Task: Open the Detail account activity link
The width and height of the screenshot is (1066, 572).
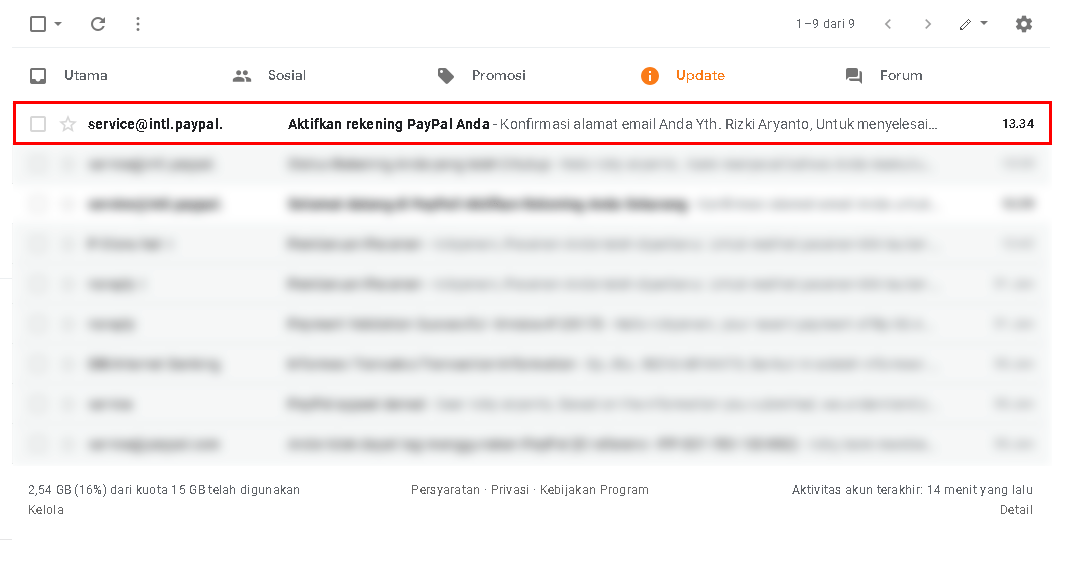Action: point(1016,509)
